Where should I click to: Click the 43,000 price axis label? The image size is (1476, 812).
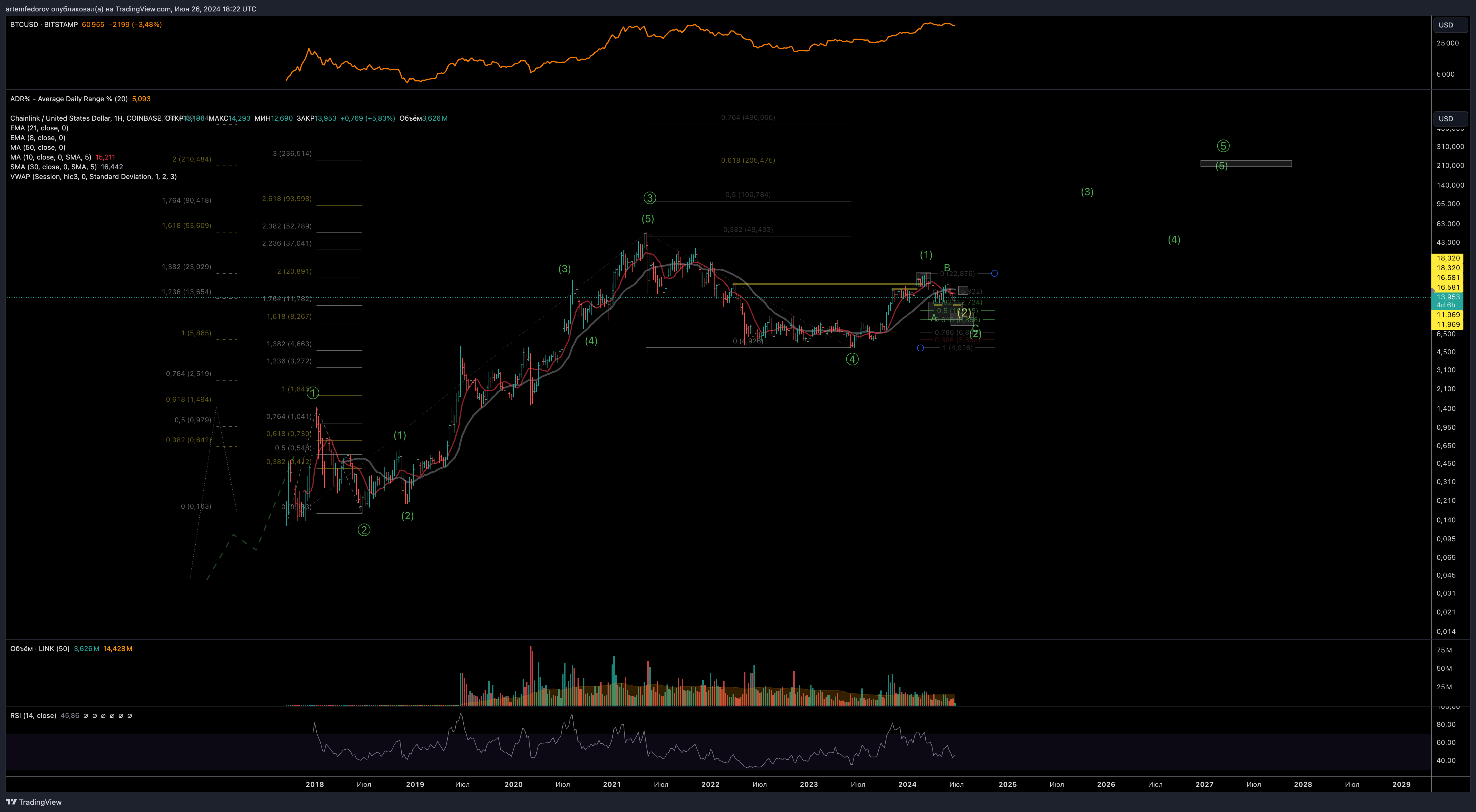tap(1448, 242)
